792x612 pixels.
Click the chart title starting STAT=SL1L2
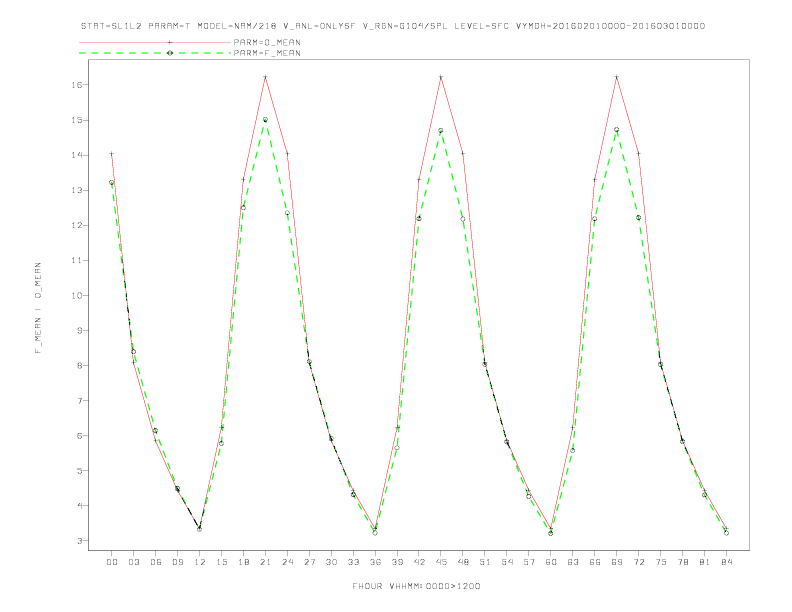click(393, 26)
